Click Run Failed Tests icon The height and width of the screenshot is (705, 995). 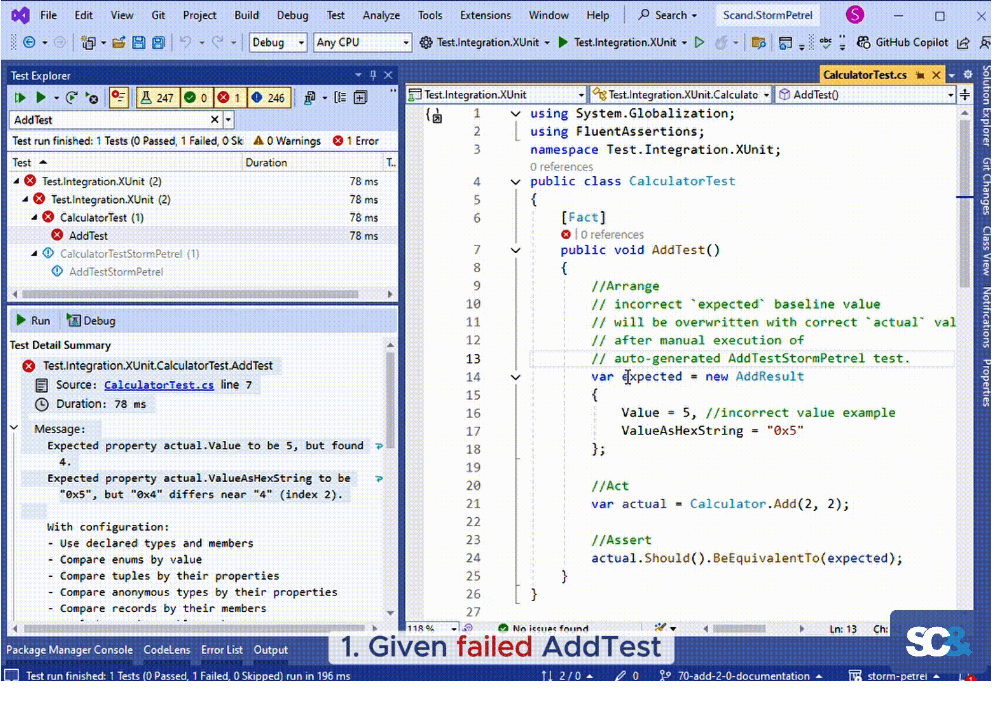coord(92,98)
